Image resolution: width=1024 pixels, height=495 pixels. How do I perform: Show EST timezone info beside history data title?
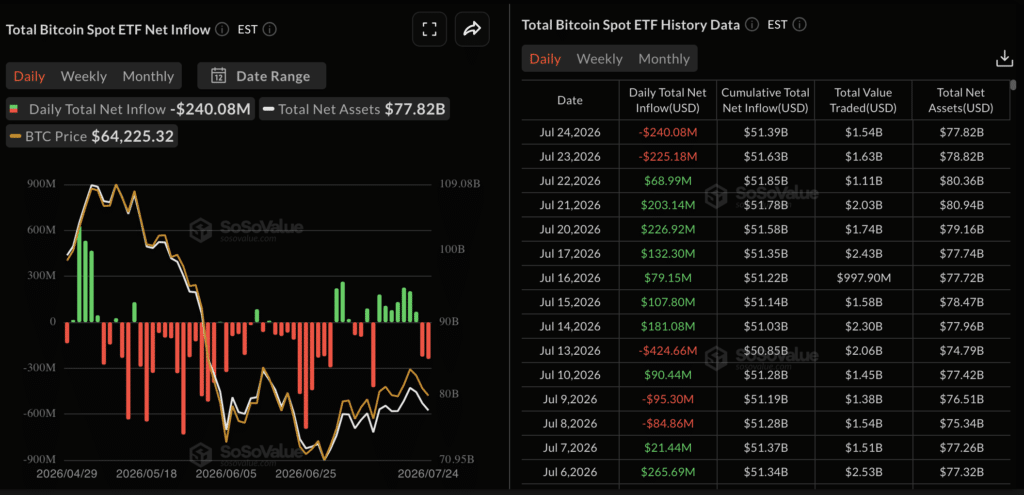800,25
